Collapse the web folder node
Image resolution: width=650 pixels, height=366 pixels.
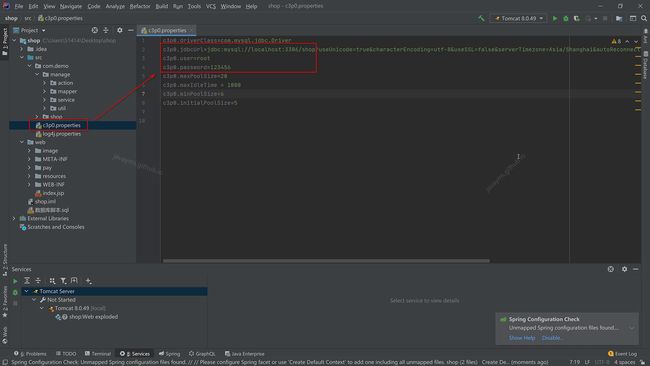[x=22, y=142]
